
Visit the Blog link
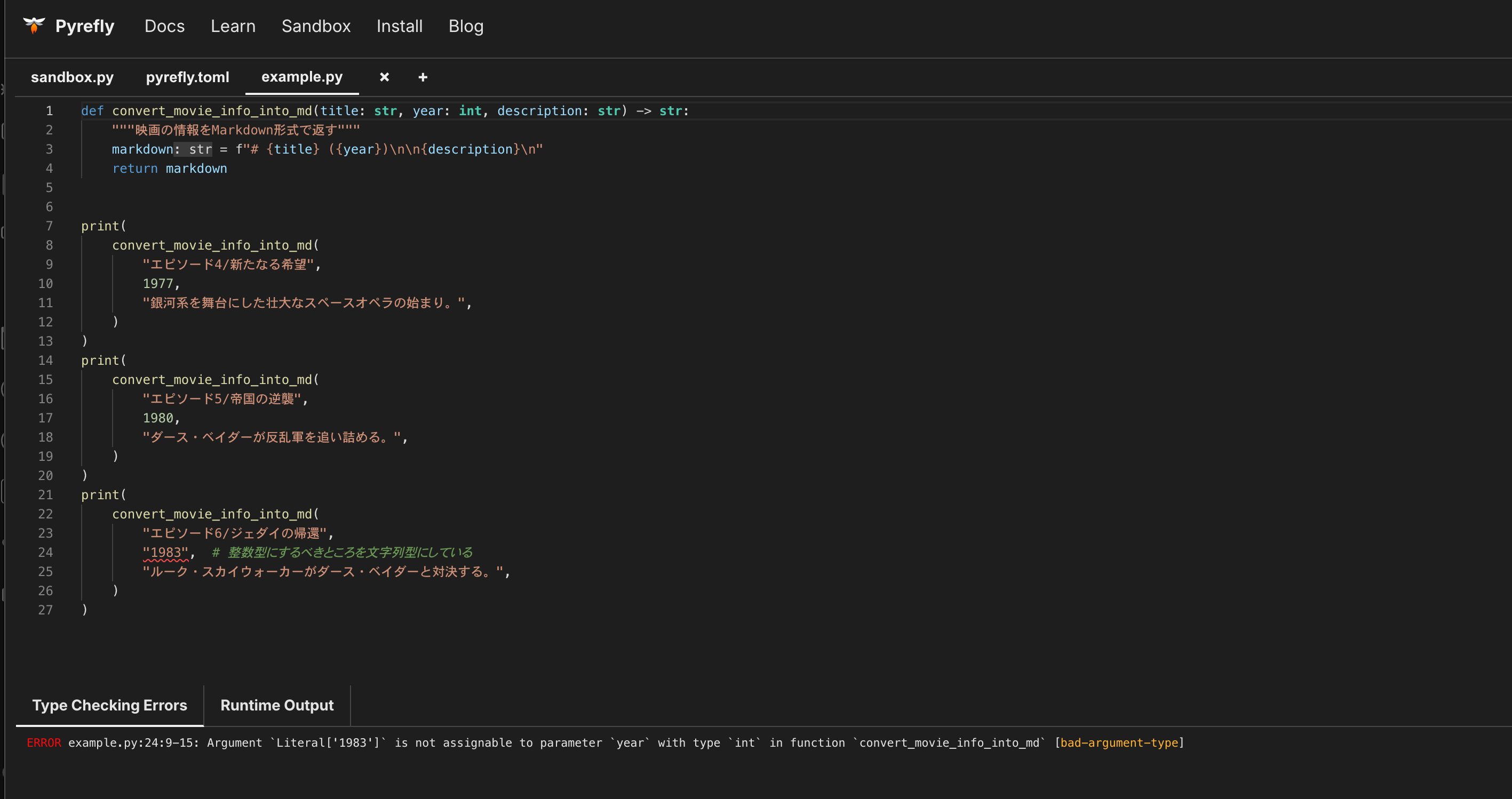pyautogui.click(x=465, y=26)
